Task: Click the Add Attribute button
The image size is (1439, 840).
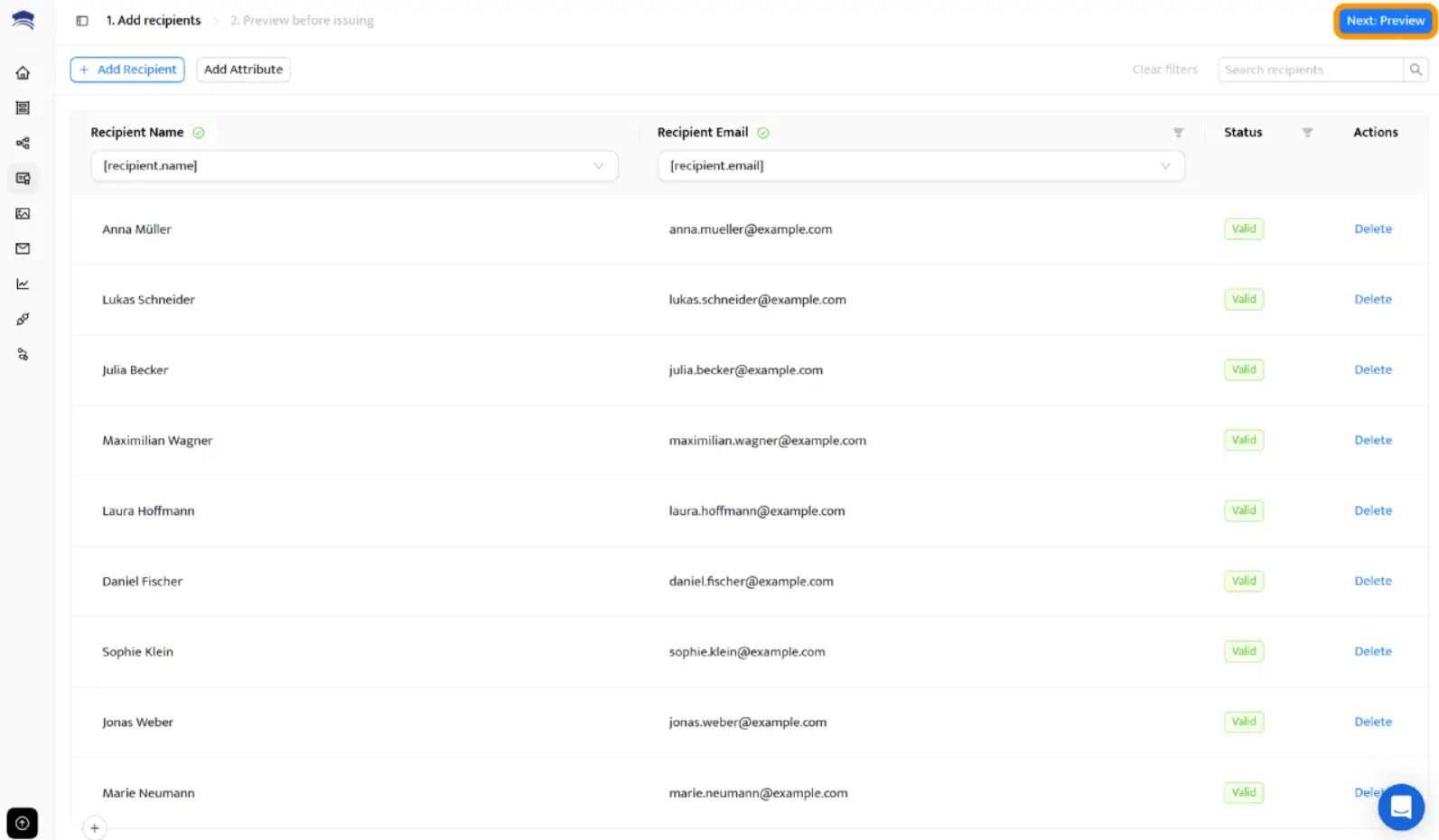Action: (243, 70)
